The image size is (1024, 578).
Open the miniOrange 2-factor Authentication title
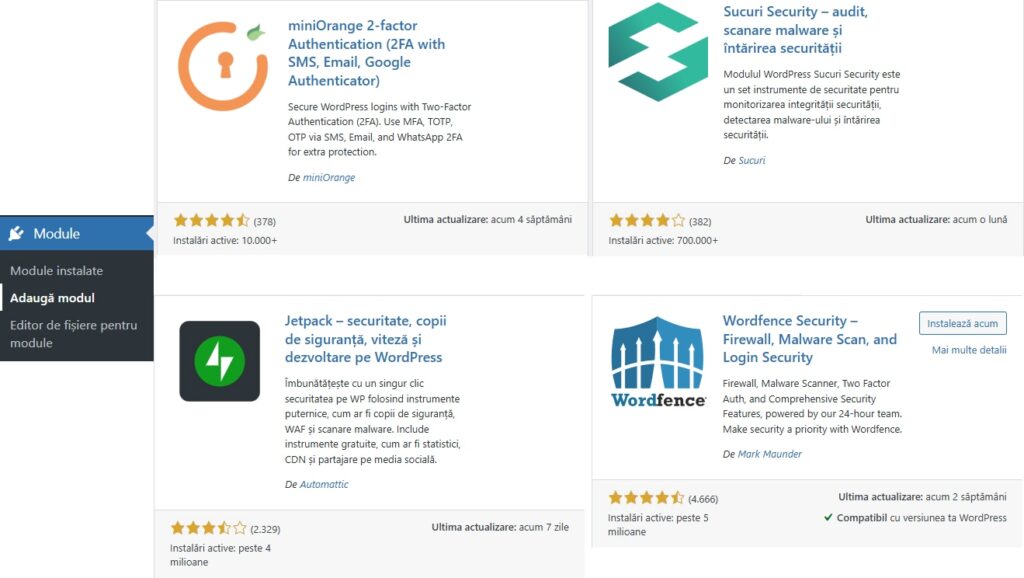click(366, 53)
